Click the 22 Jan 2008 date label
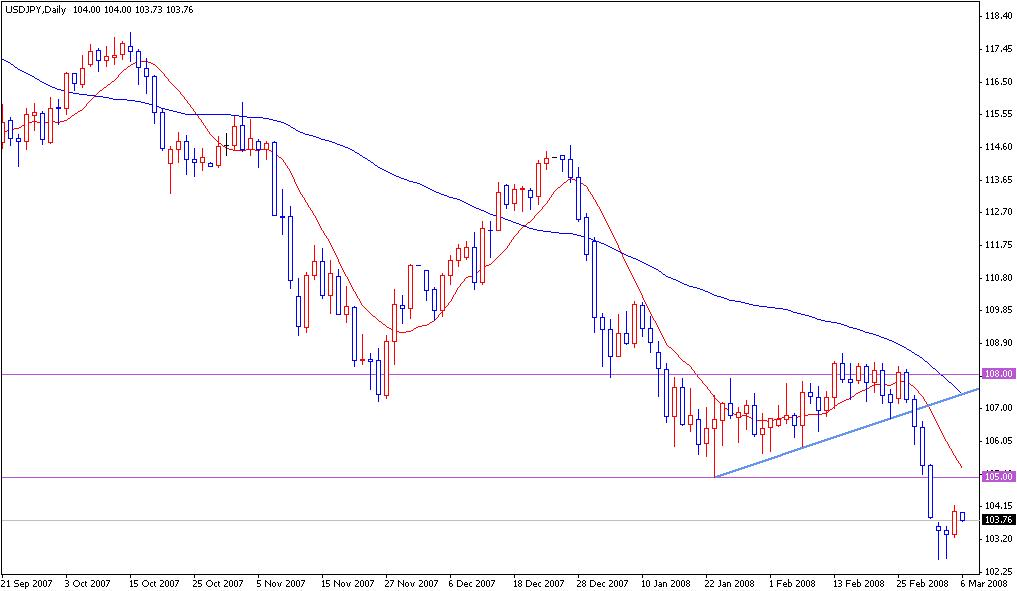1017x591 pixels. (x=728, y=580)
